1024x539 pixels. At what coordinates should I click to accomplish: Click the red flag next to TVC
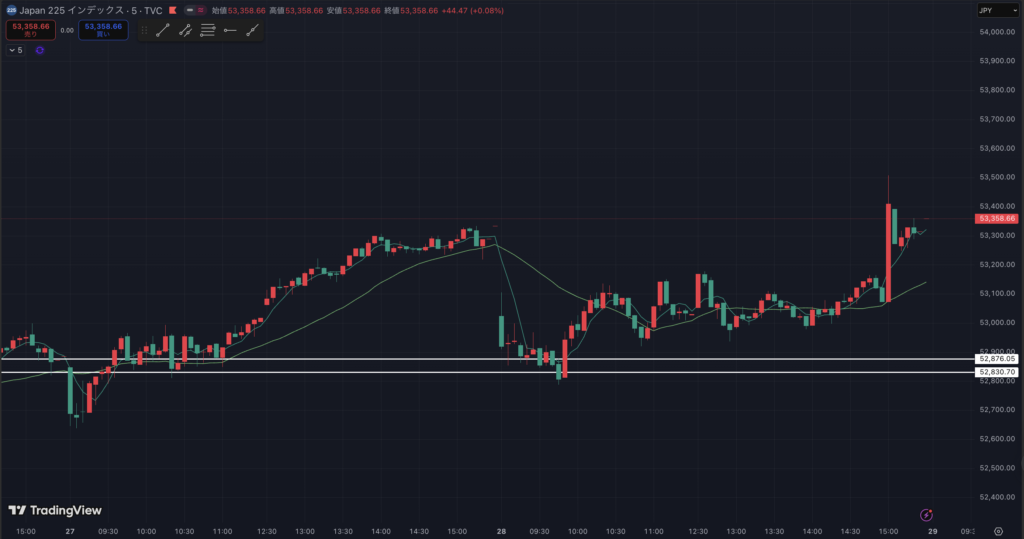pos(173,10)
